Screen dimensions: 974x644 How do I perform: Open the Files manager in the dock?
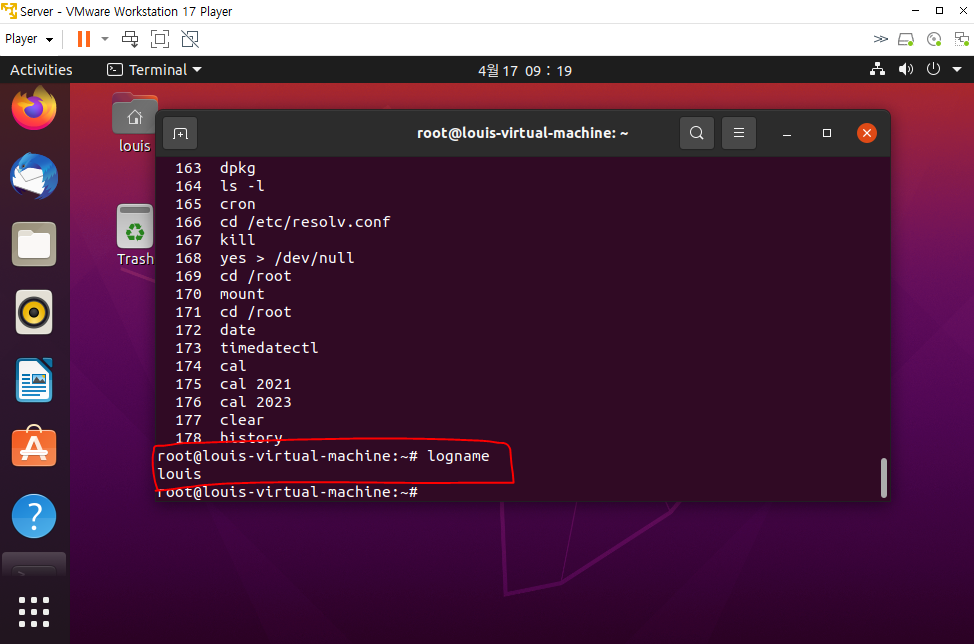tap(34, 244)
